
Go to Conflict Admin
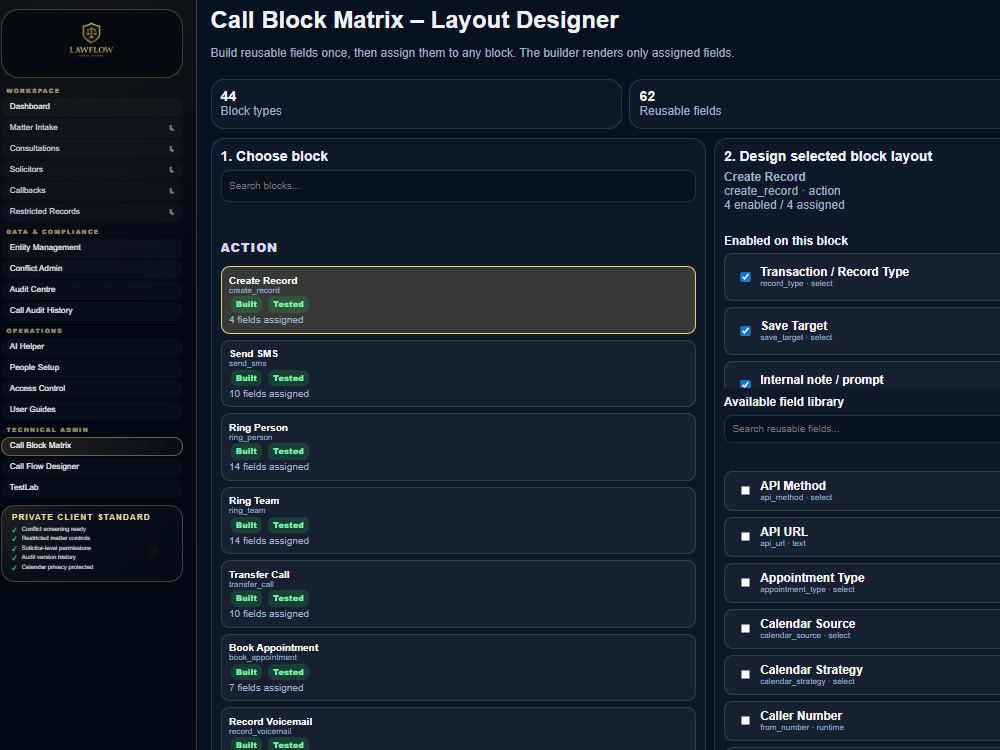point(92,268)
